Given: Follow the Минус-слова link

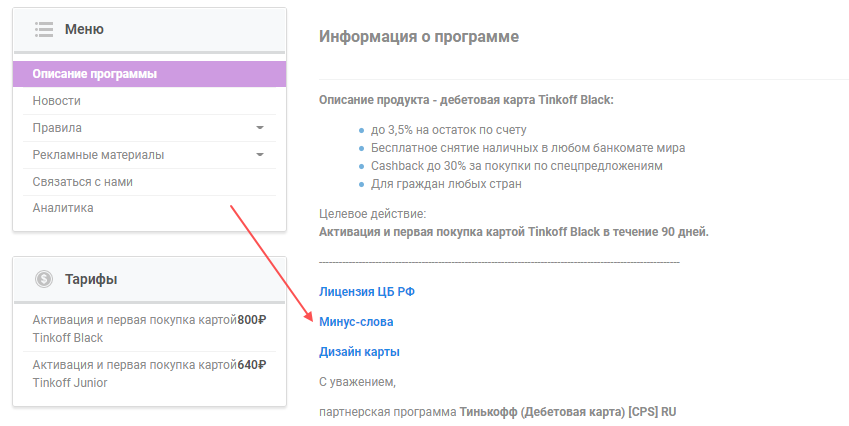Looking at the screenshot, I should click(356, 322).
